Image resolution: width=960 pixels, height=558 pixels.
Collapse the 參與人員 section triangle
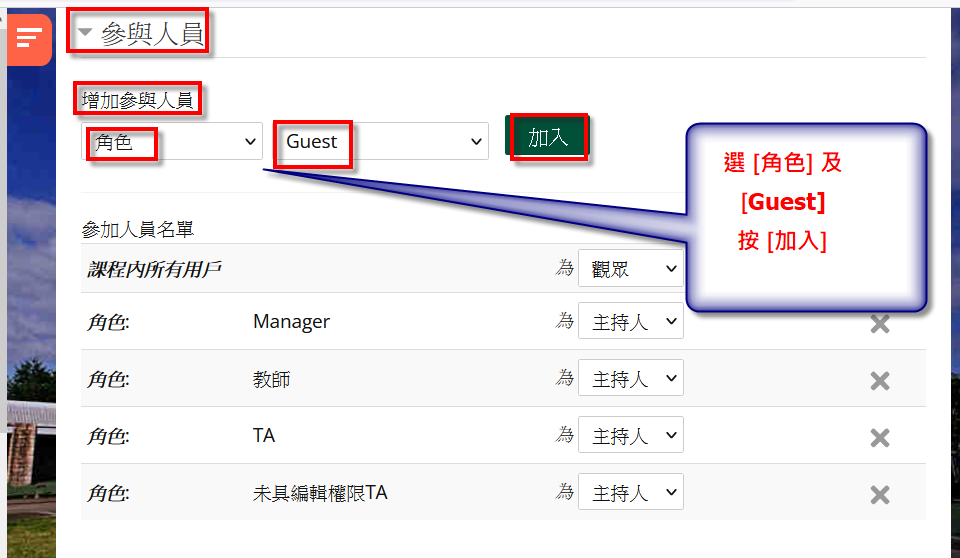coord(85,33)
